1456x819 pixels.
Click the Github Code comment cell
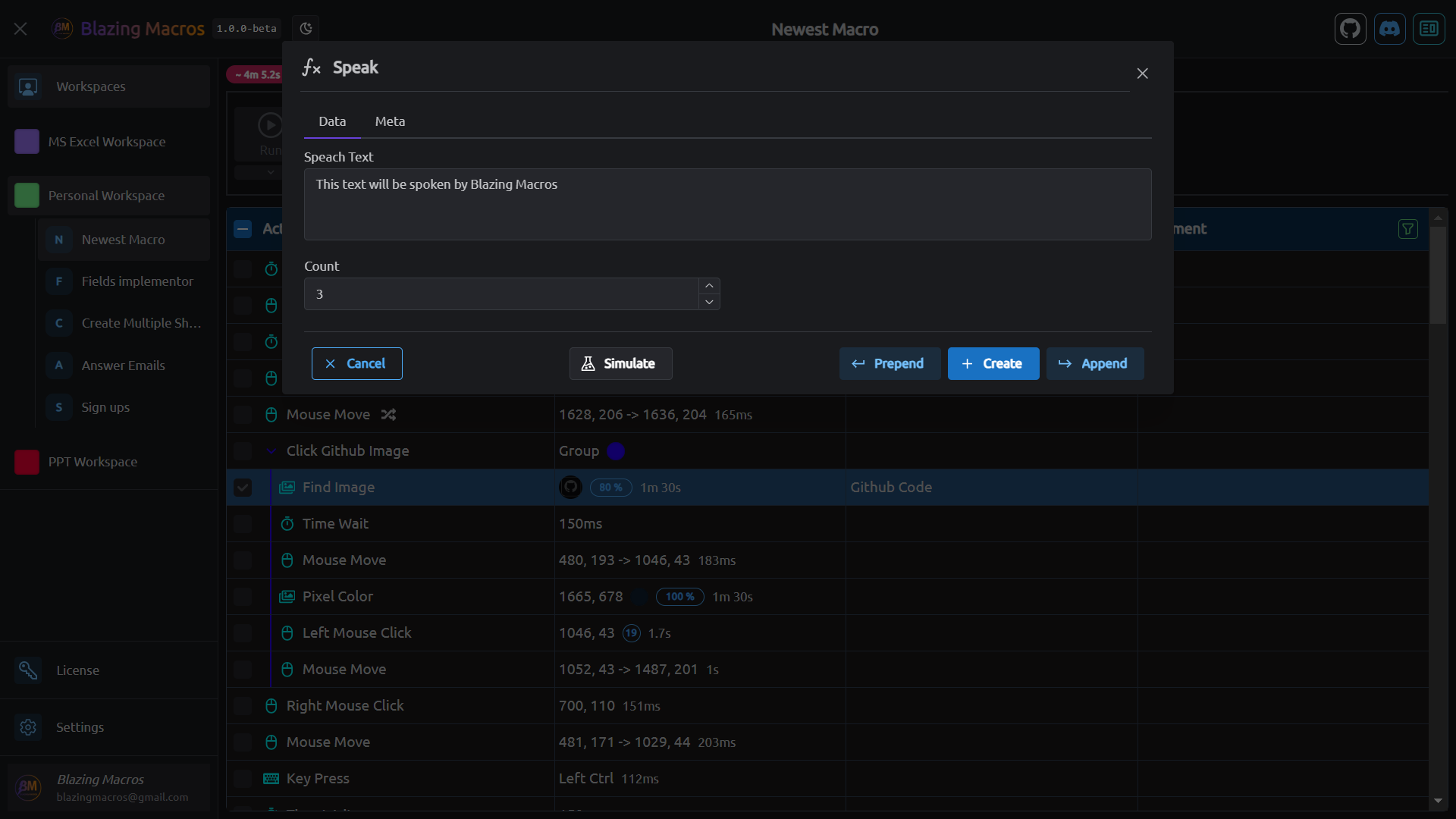pos(991,488)
